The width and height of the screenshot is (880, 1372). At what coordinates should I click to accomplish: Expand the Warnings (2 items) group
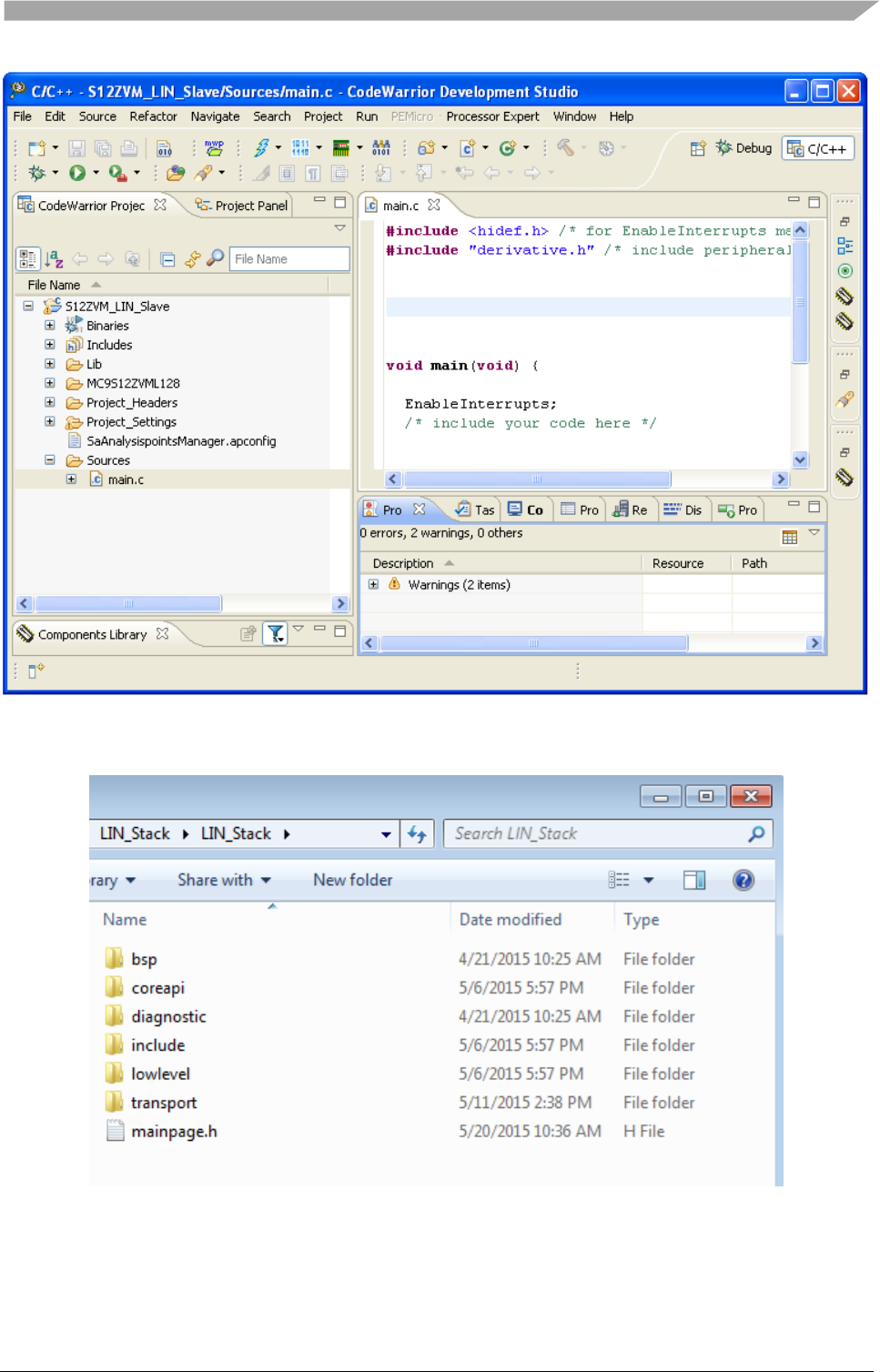(373, 584)
